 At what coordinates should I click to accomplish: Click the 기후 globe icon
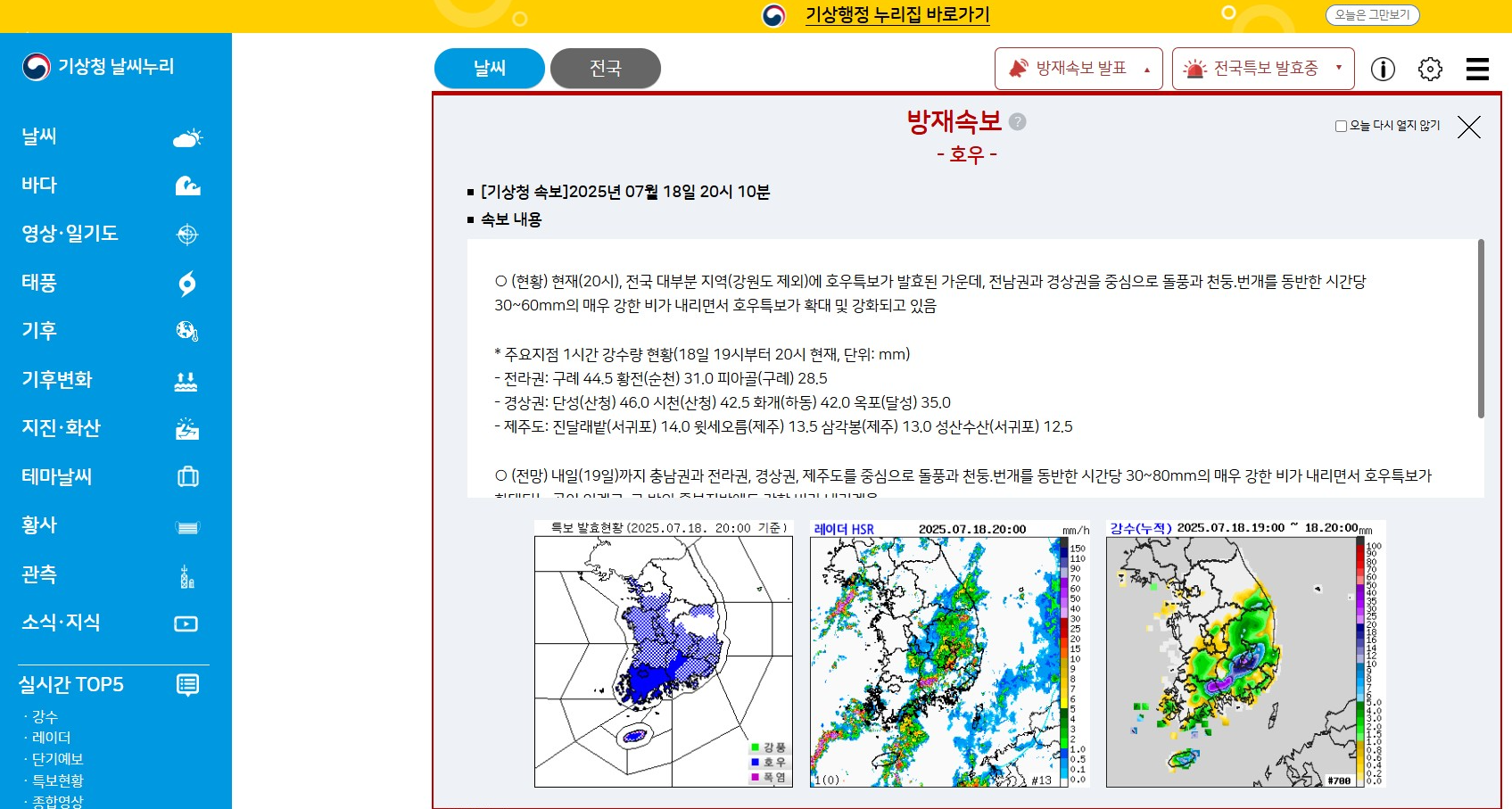[x=187, y=331]
